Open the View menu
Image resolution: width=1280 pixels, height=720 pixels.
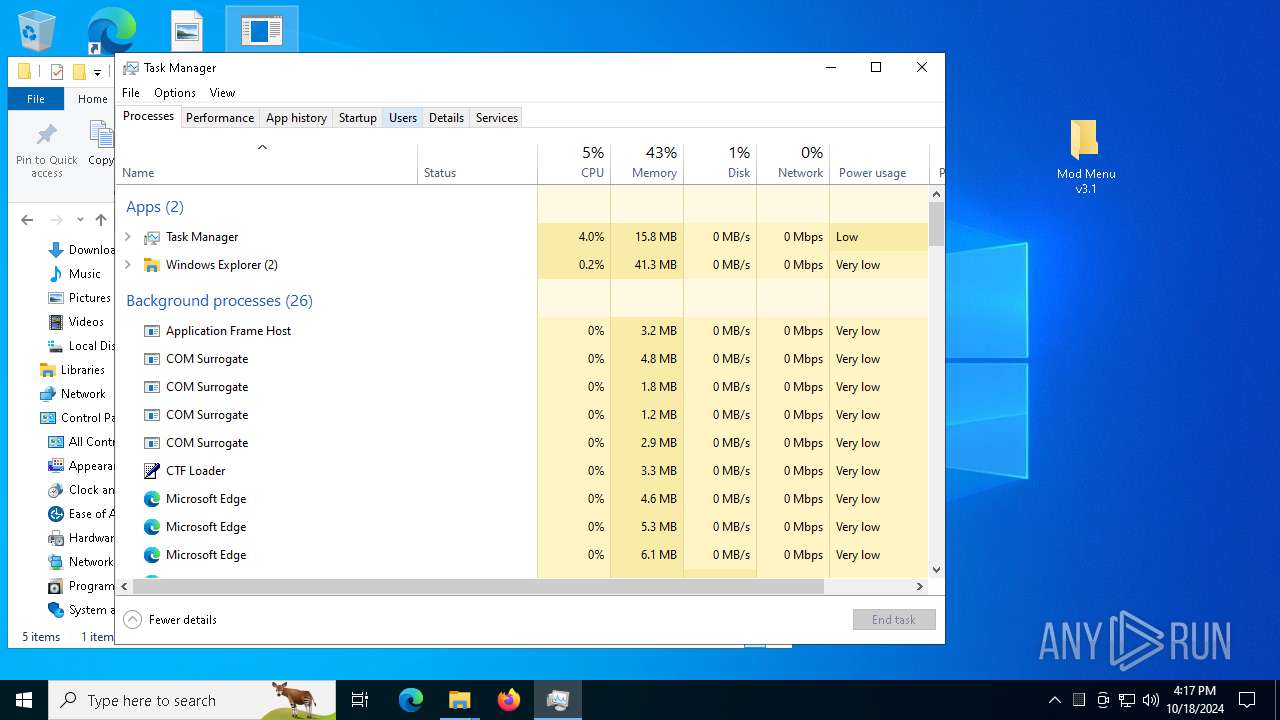pyautogui.click(x=222, y=93)
